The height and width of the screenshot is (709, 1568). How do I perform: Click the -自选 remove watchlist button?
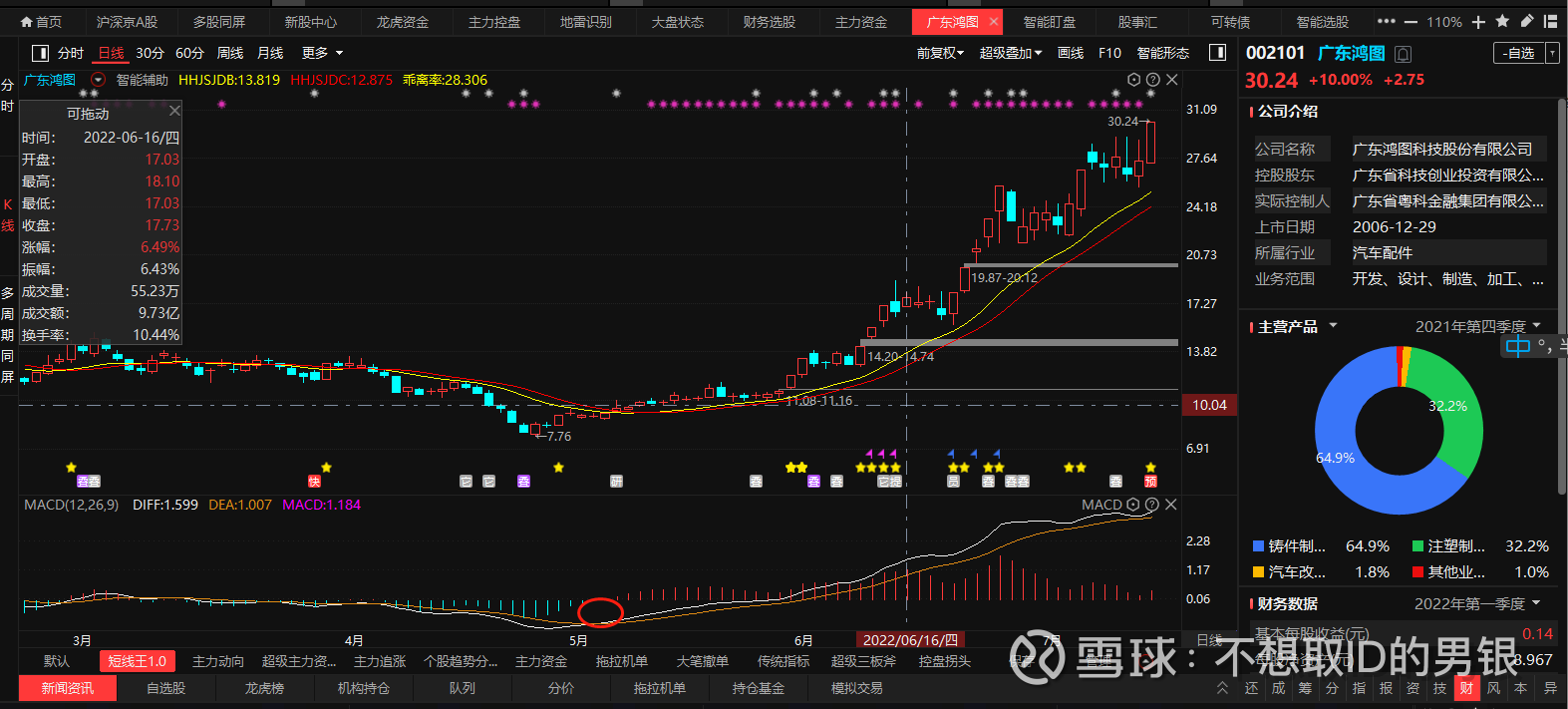(1519, 54)
